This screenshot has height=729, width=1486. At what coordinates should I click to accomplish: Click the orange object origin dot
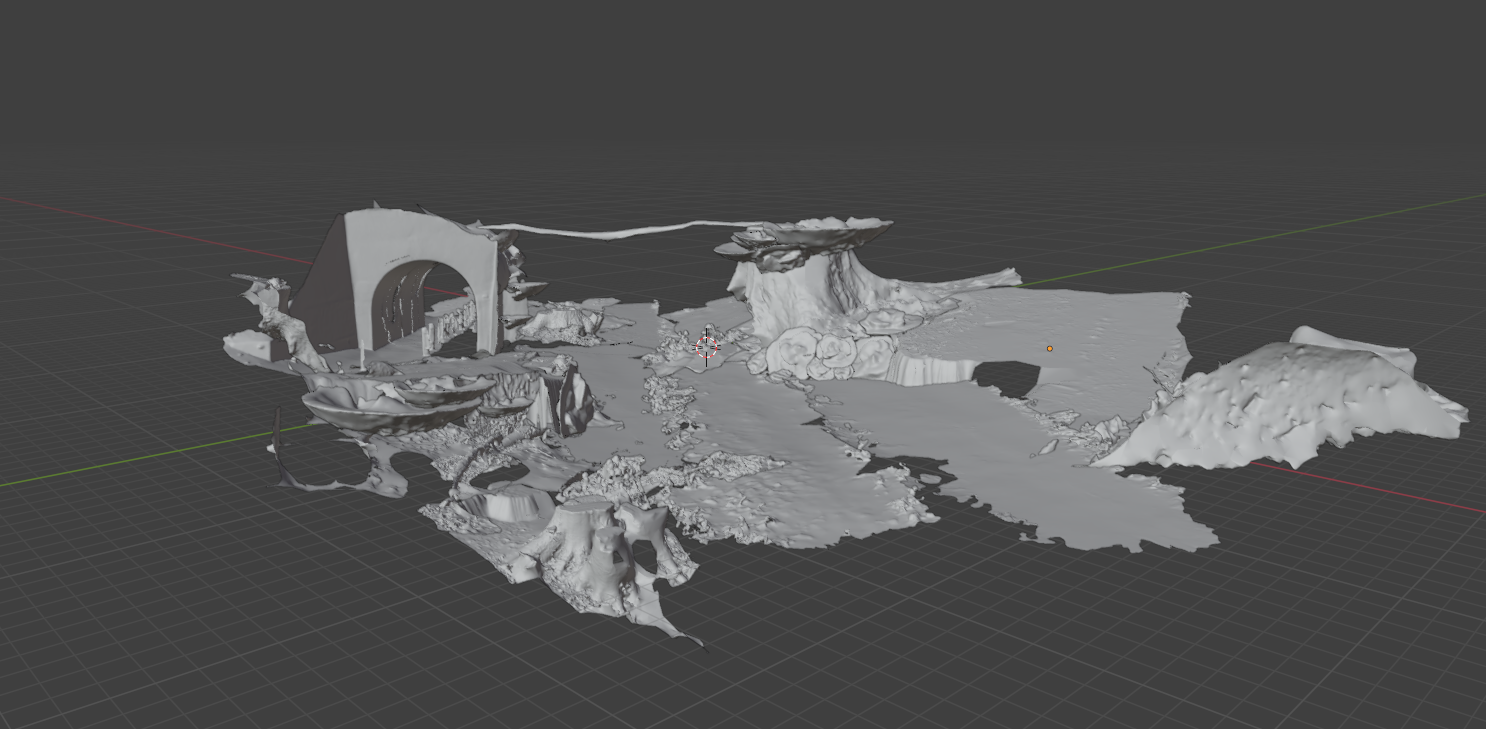tap(1049, 348)
